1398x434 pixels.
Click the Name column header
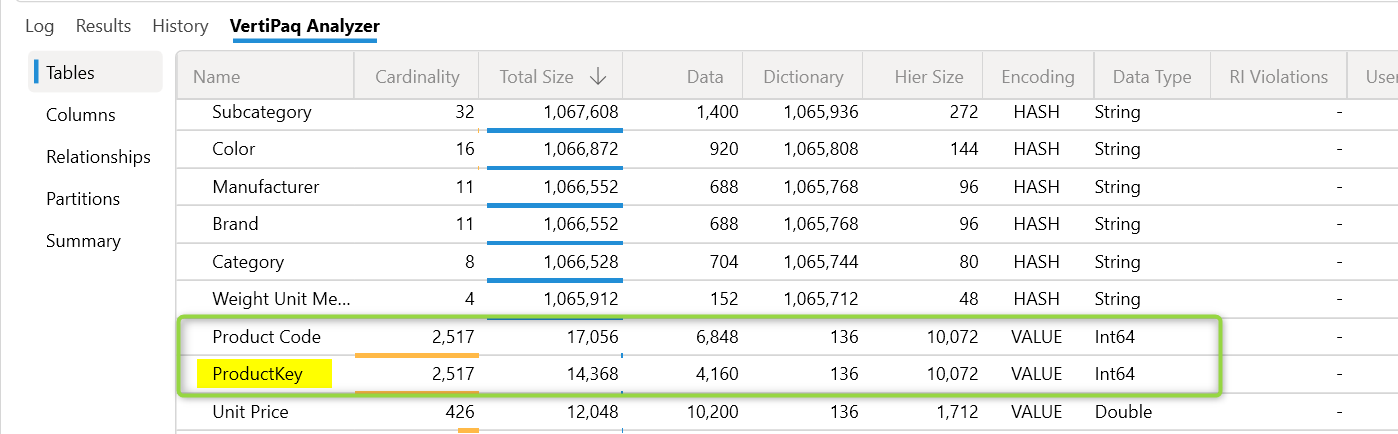pyautogui.click(x=217, y=77)
